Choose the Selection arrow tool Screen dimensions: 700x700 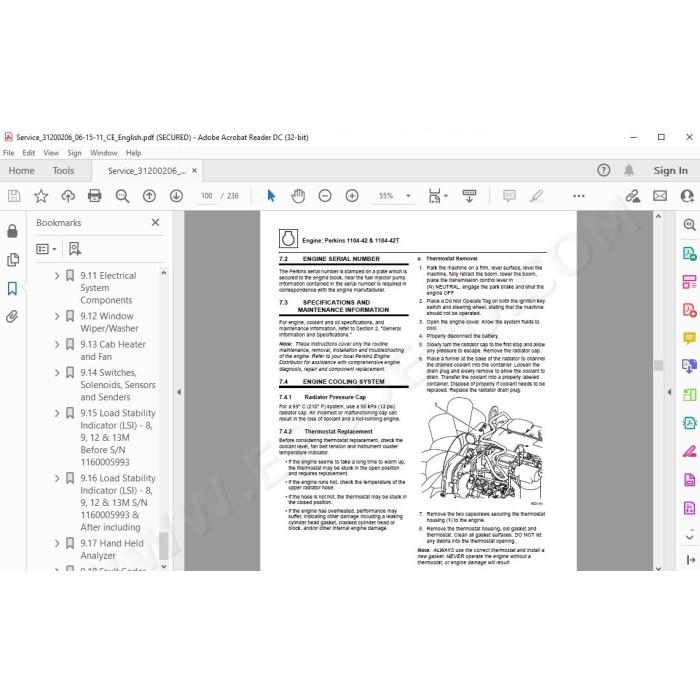click(271, 196)
